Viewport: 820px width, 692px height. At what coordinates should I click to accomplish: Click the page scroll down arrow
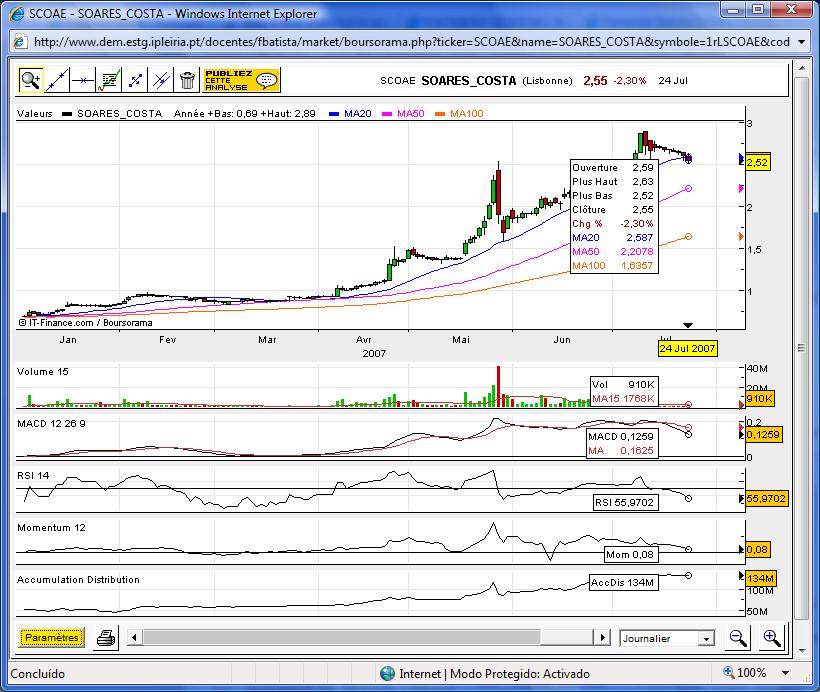[x=802, y=651]
